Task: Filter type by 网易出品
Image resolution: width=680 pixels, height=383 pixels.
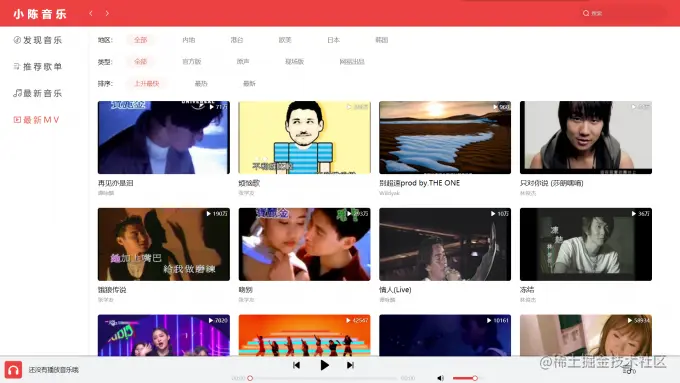Action: pos(352,62)
